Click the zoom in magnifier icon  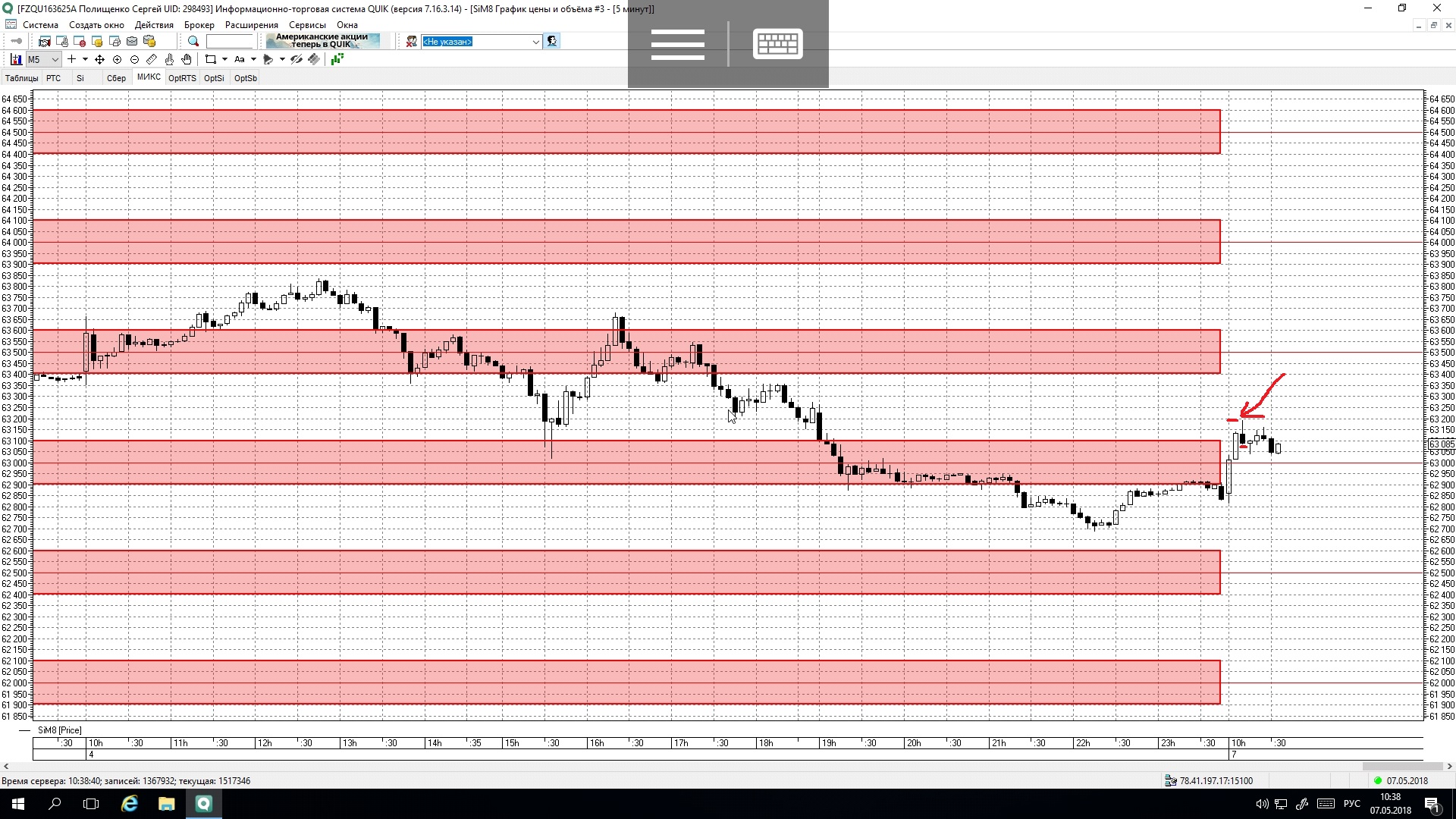117,59
